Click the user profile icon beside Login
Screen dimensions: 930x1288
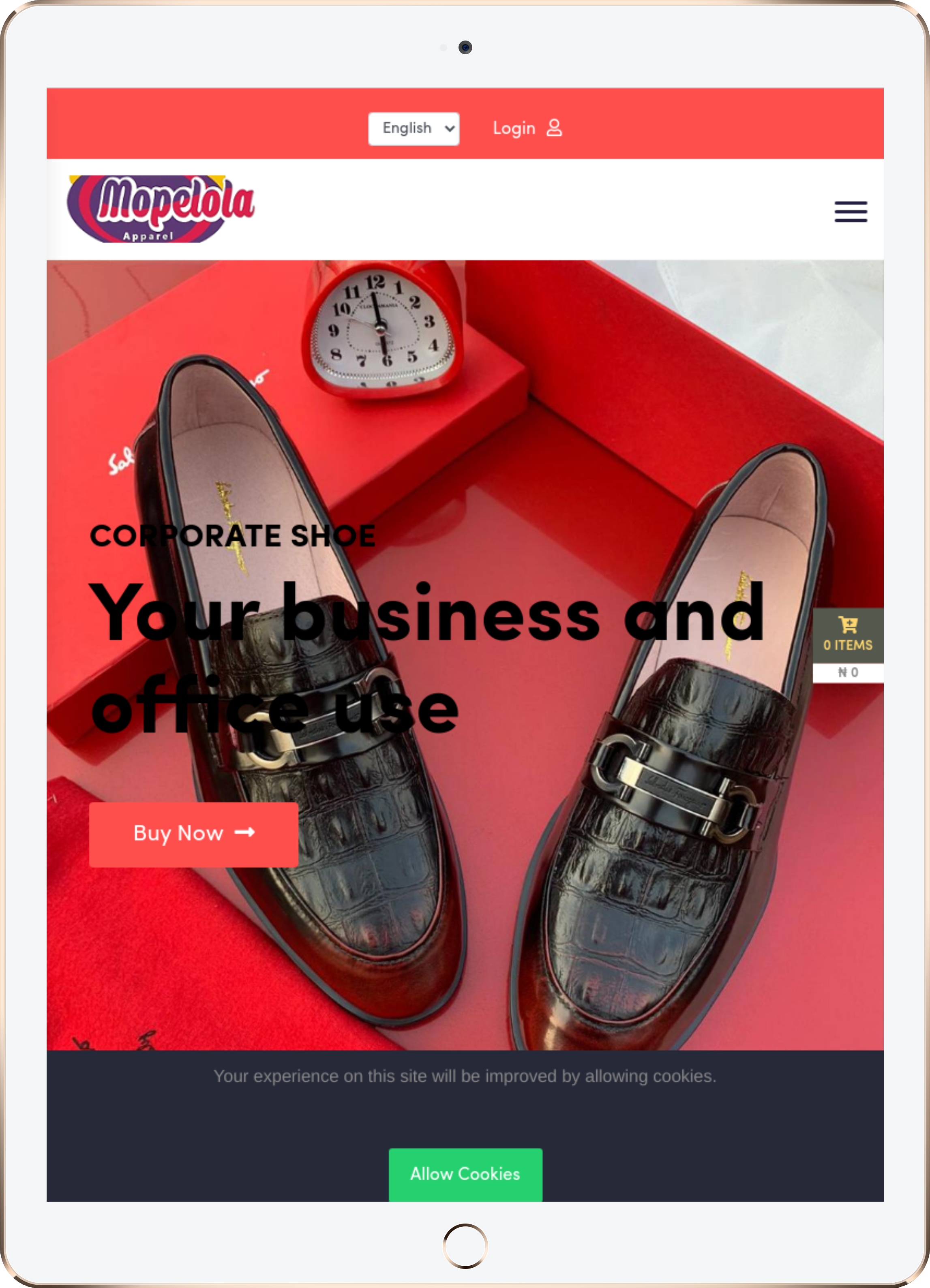coord(555,128)
